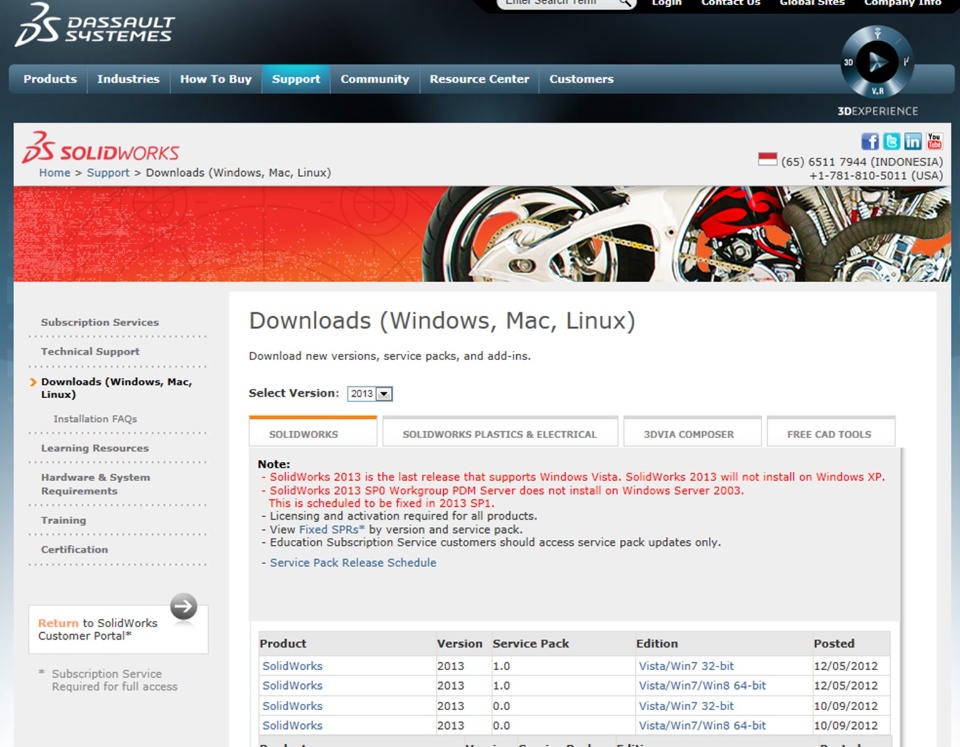The image size is (960, 747).
Task: Click the Dassault Systemes logo
Action: 95,26
